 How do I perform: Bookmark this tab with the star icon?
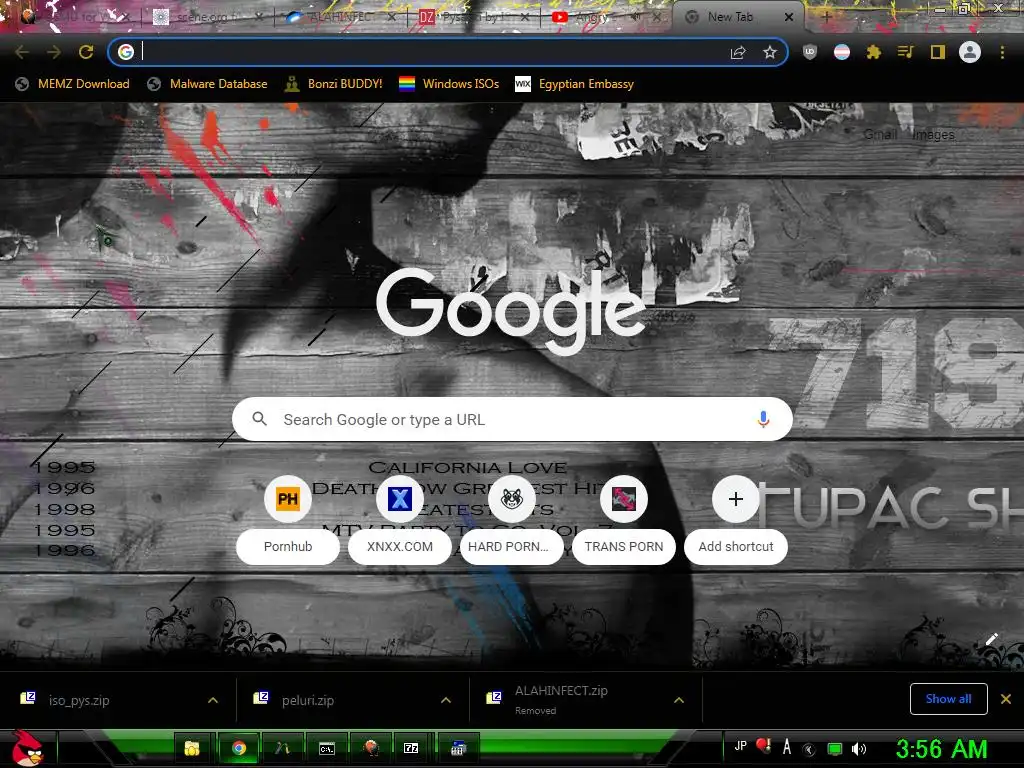[770, 52]
